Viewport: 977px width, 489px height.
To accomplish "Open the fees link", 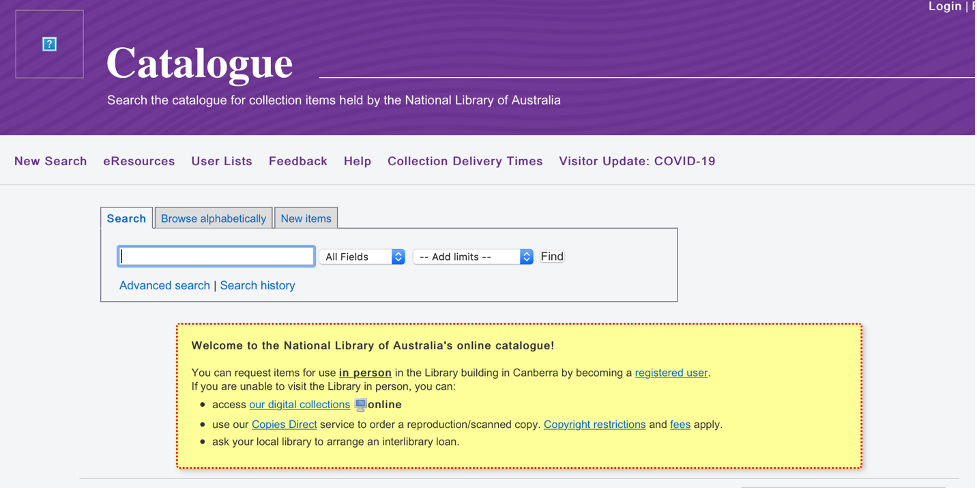I will [680, 424].
